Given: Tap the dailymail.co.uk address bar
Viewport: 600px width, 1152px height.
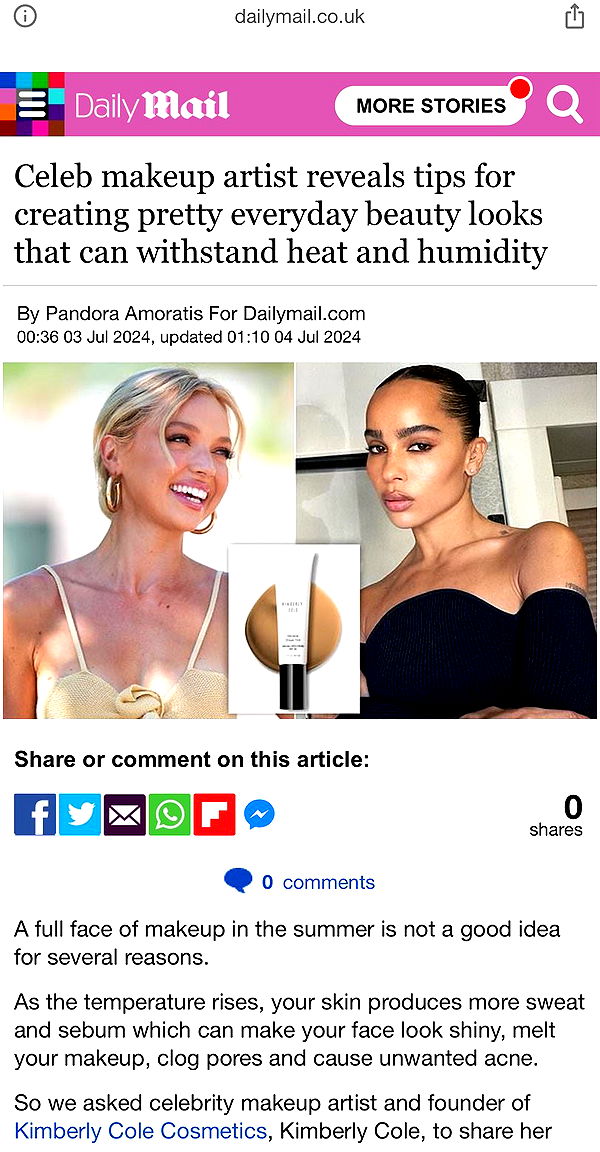Looking at the screenshot, I should pyautogui.click(x=300, y=17).
